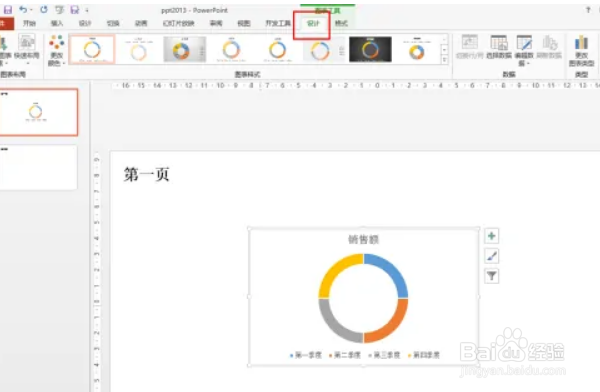Open the undo history dropdown arrow
The image size is (600, 392).
pyautogui.click(x=31, y=10)
